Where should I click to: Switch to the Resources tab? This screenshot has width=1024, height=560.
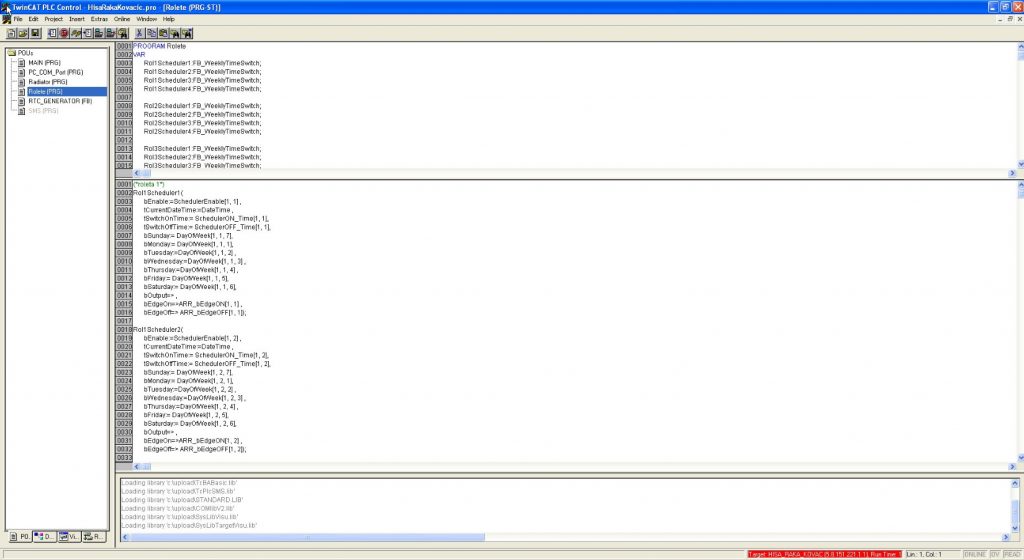coord(93,537)
